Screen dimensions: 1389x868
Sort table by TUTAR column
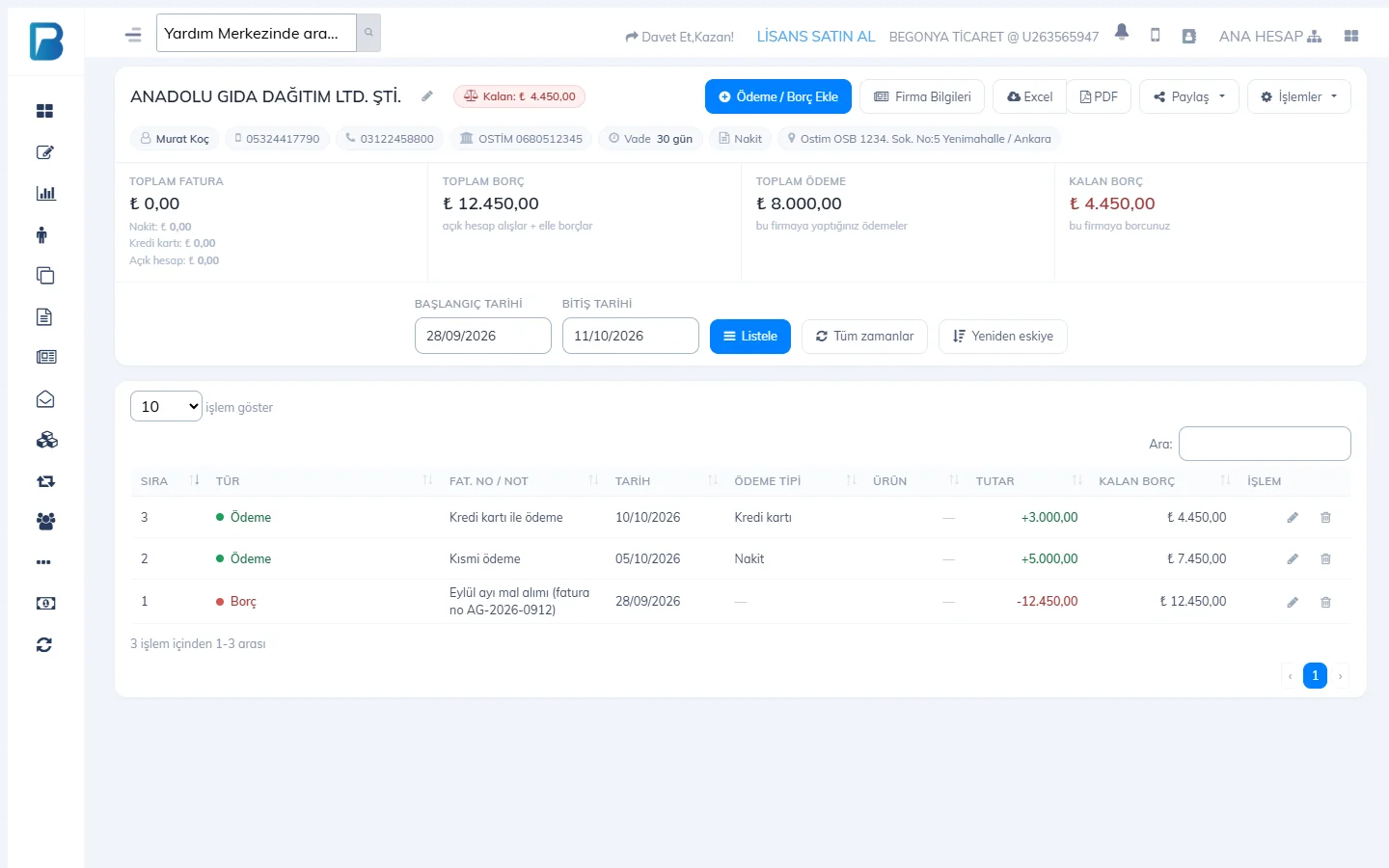(1028, 481)
